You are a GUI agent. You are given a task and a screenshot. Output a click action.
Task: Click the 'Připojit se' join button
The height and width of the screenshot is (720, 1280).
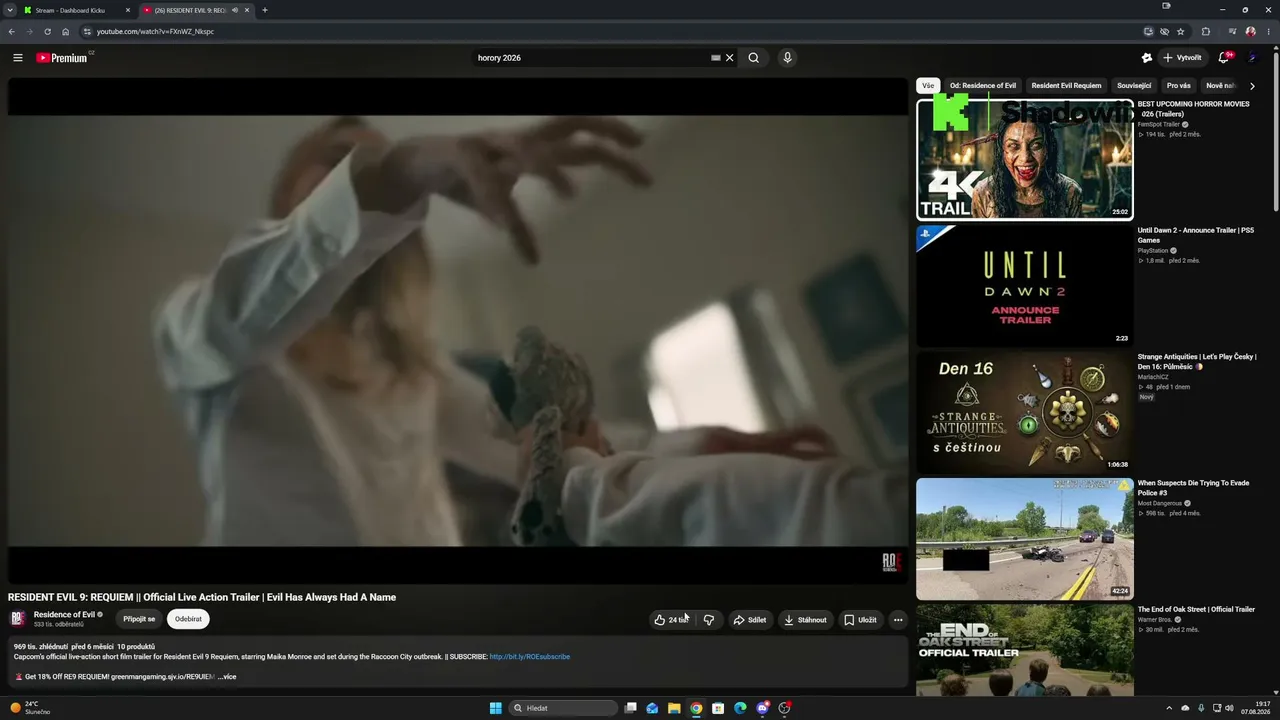pyautogui.click(x=139, y=619)
